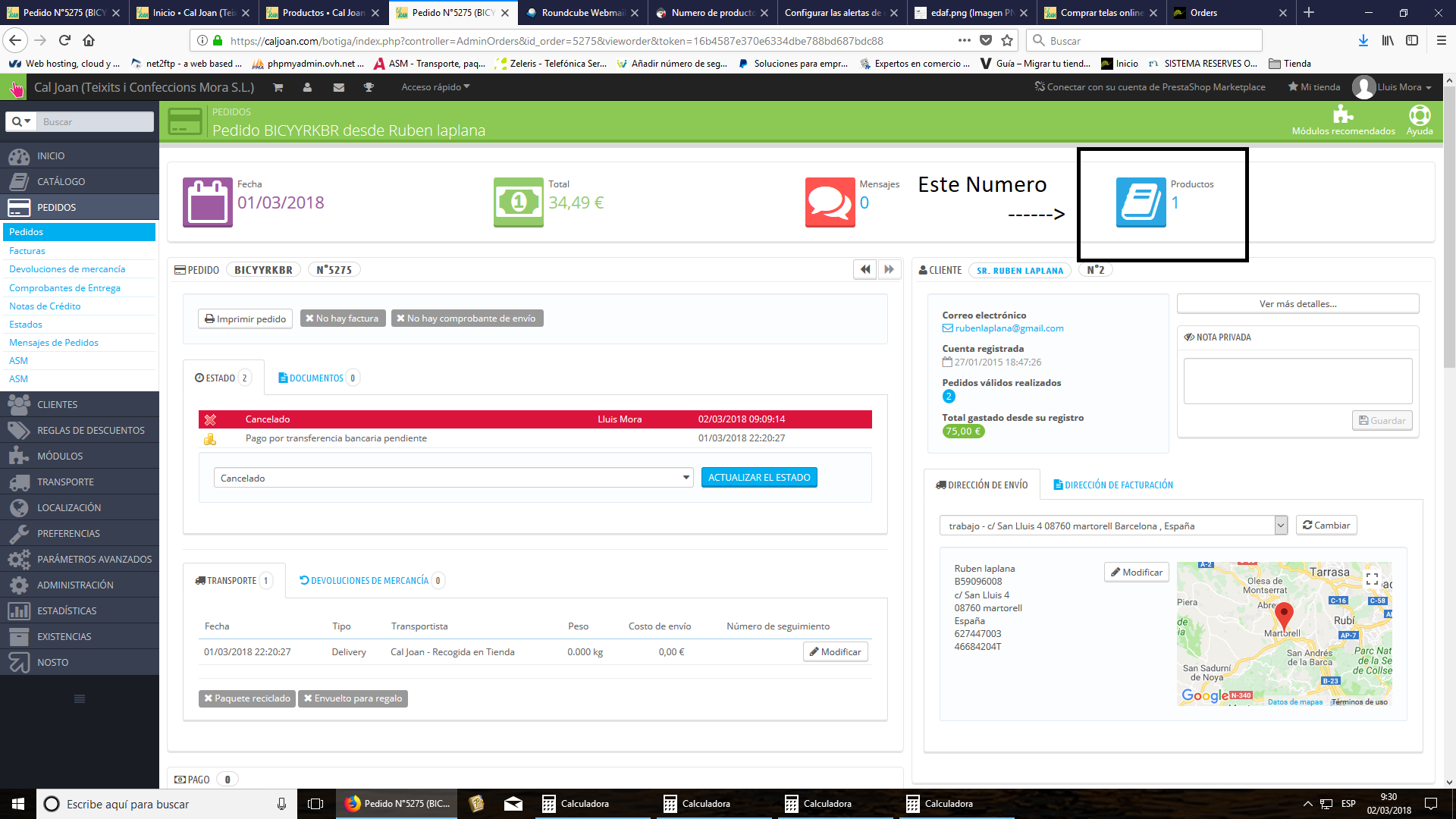This screenshot has height=819, width=1456.
Task: Open Catálogo in the sidebar menu
Action: pos(61,181)
